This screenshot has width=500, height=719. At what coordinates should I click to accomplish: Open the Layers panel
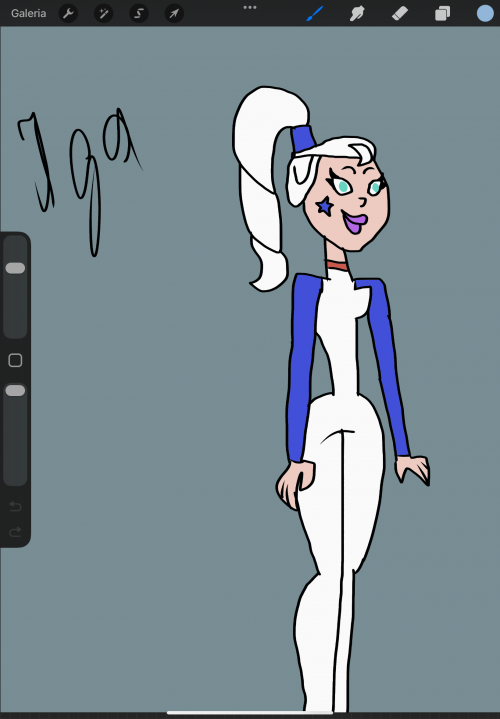(x=442, y=13)
